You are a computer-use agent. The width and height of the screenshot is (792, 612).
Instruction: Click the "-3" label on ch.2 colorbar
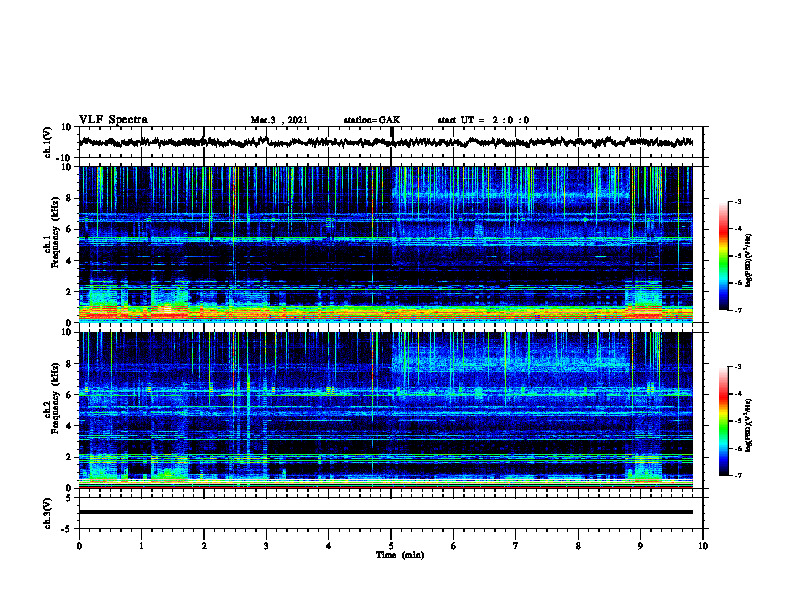(x=738, y=367)
